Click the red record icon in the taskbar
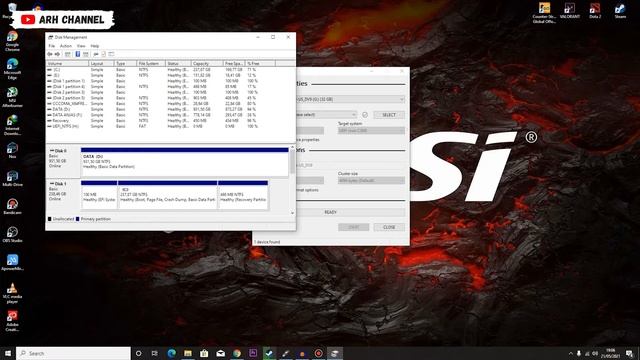640x360 pixels. [x=318, y=353]
